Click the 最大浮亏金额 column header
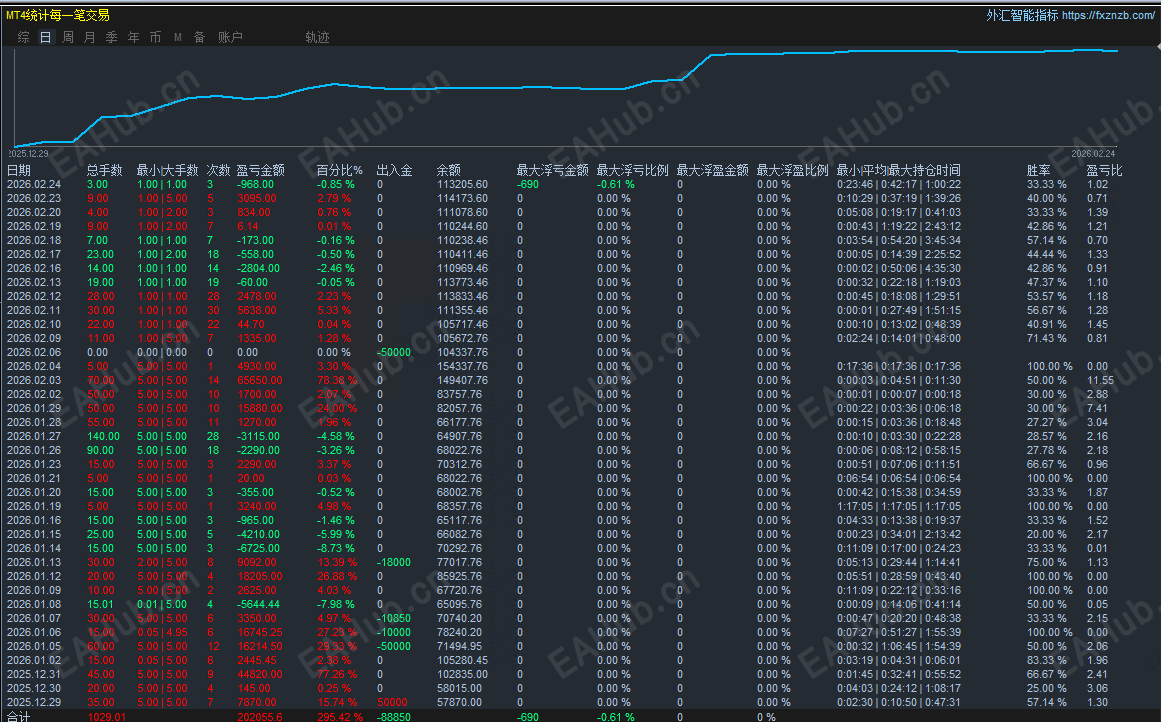This screenshot has width=1161, height=722. pyautogui.click(x=552, y=170)
